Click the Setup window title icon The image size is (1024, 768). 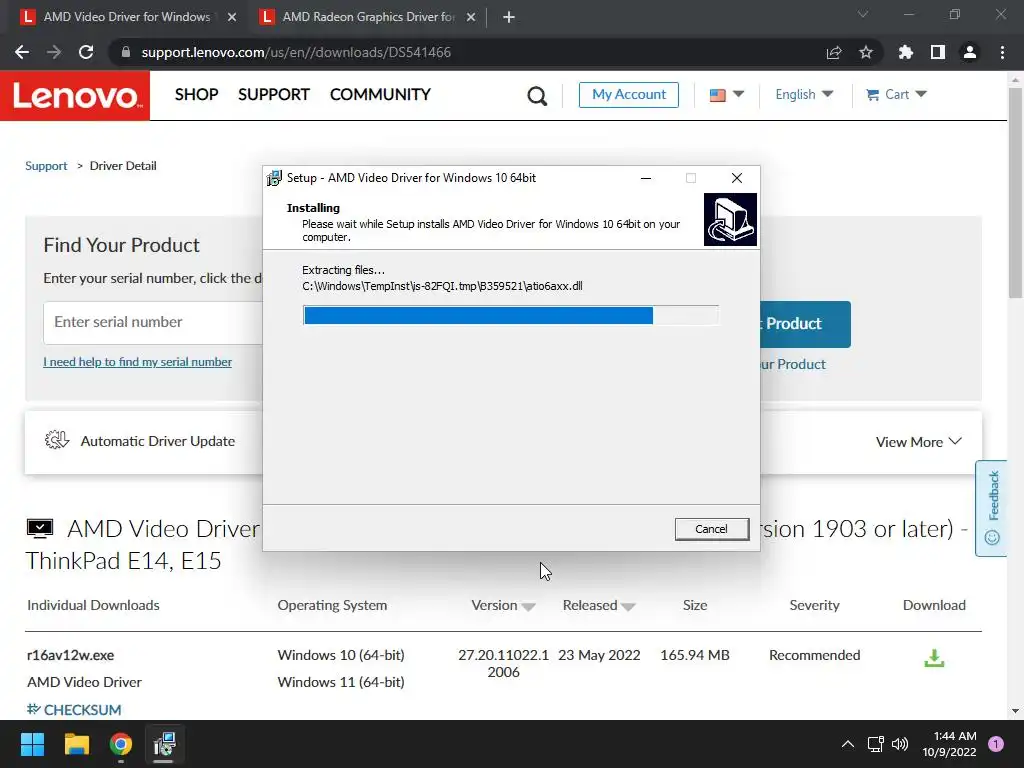coord(274,178)
